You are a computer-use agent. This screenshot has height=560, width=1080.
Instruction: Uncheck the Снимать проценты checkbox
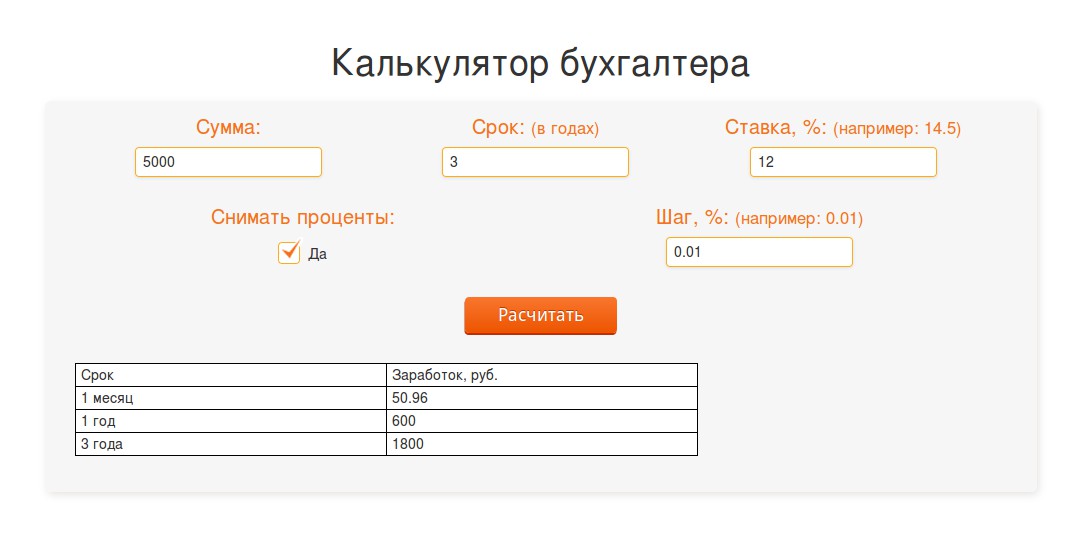(289, 252)
